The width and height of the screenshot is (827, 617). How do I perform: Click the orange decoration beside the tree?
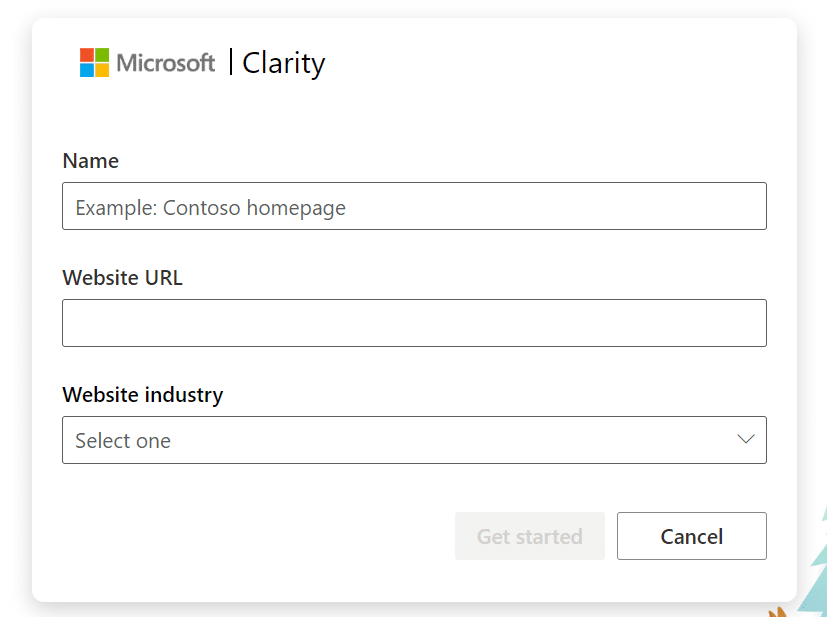[x=777, y=612]
